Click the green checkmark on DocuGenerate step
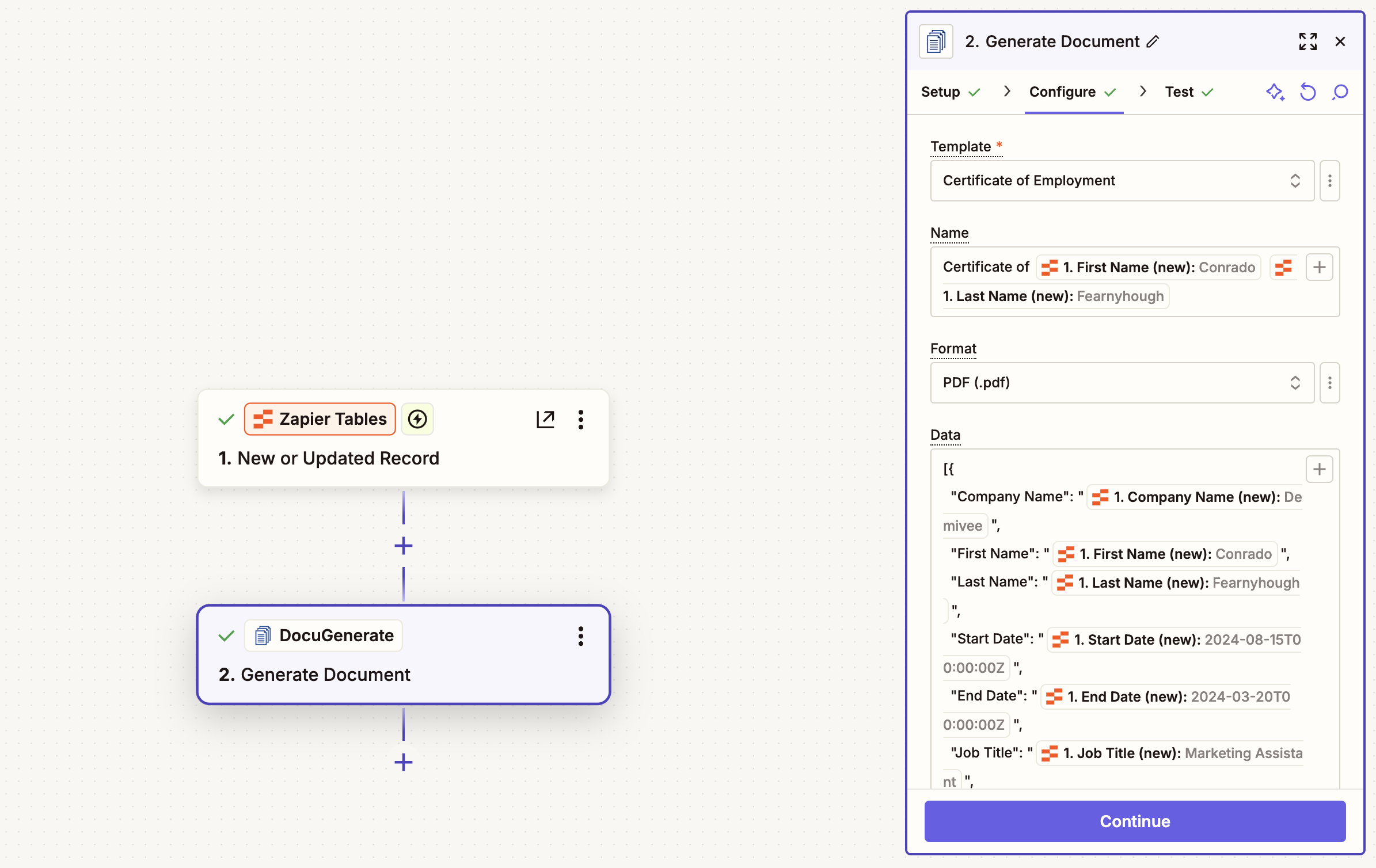The width and height of the screenshot is (1376, 868). point(226,636)
